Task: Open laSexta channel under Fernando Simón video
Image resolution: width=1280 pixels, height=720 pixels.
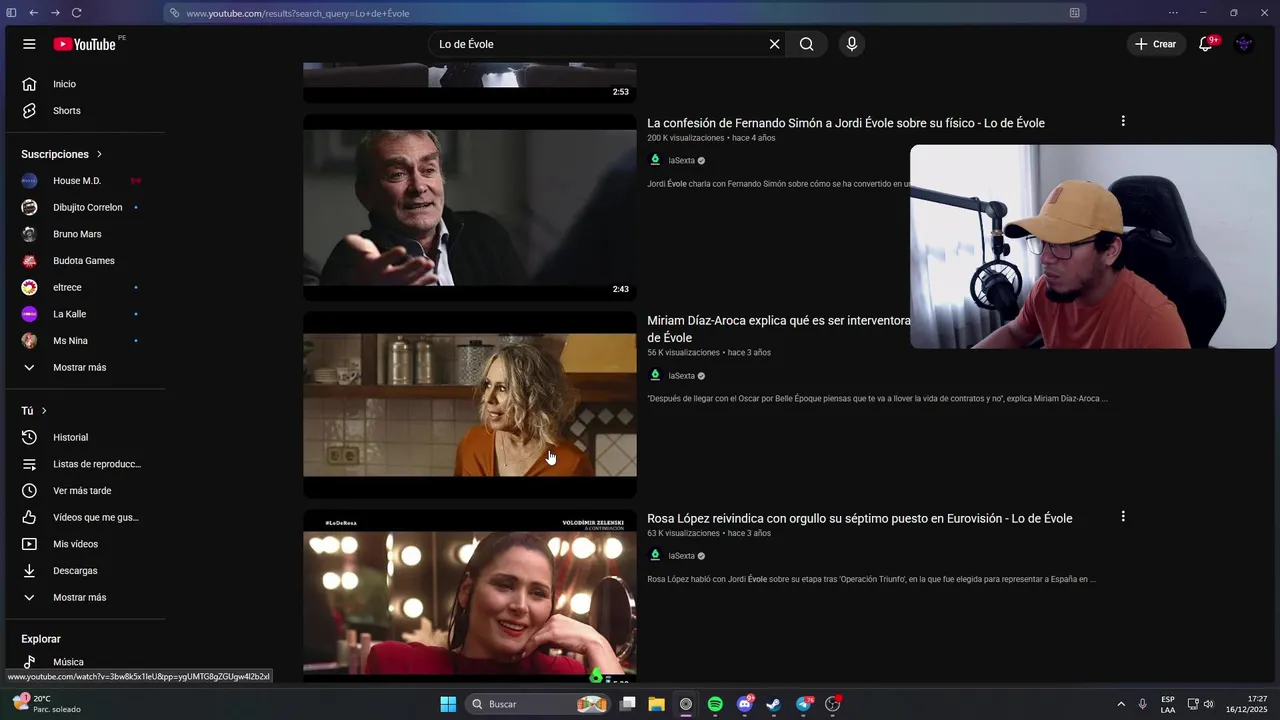Action: [x=681, y=160]
